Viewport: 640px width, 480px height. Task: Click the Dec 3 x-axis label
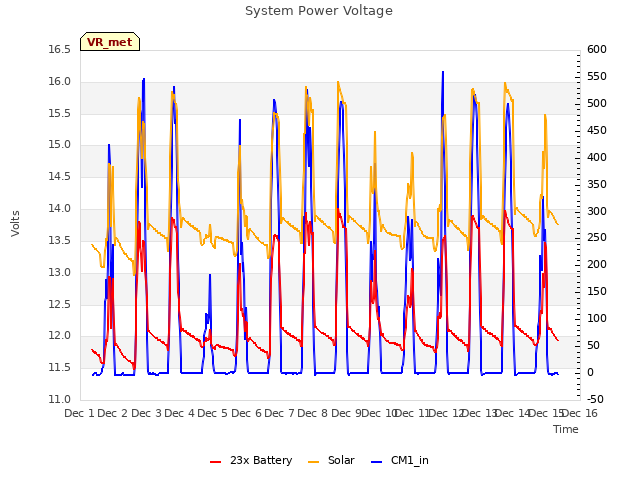tap(146, 413)
